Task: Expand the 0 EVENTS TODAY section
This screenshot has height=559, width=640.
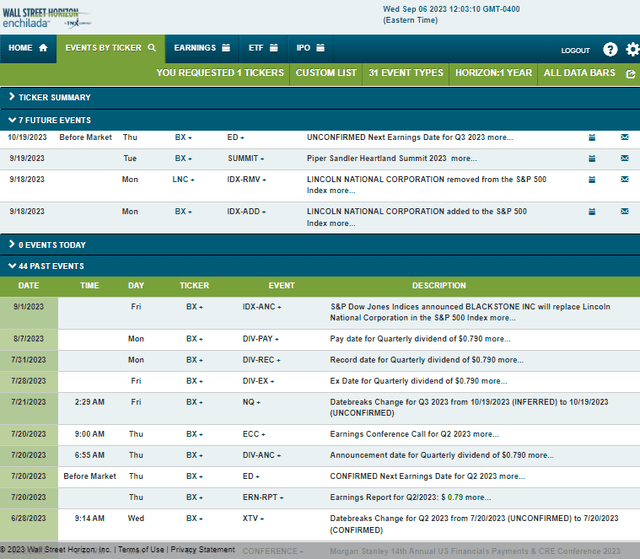Action: coord(320,245)
